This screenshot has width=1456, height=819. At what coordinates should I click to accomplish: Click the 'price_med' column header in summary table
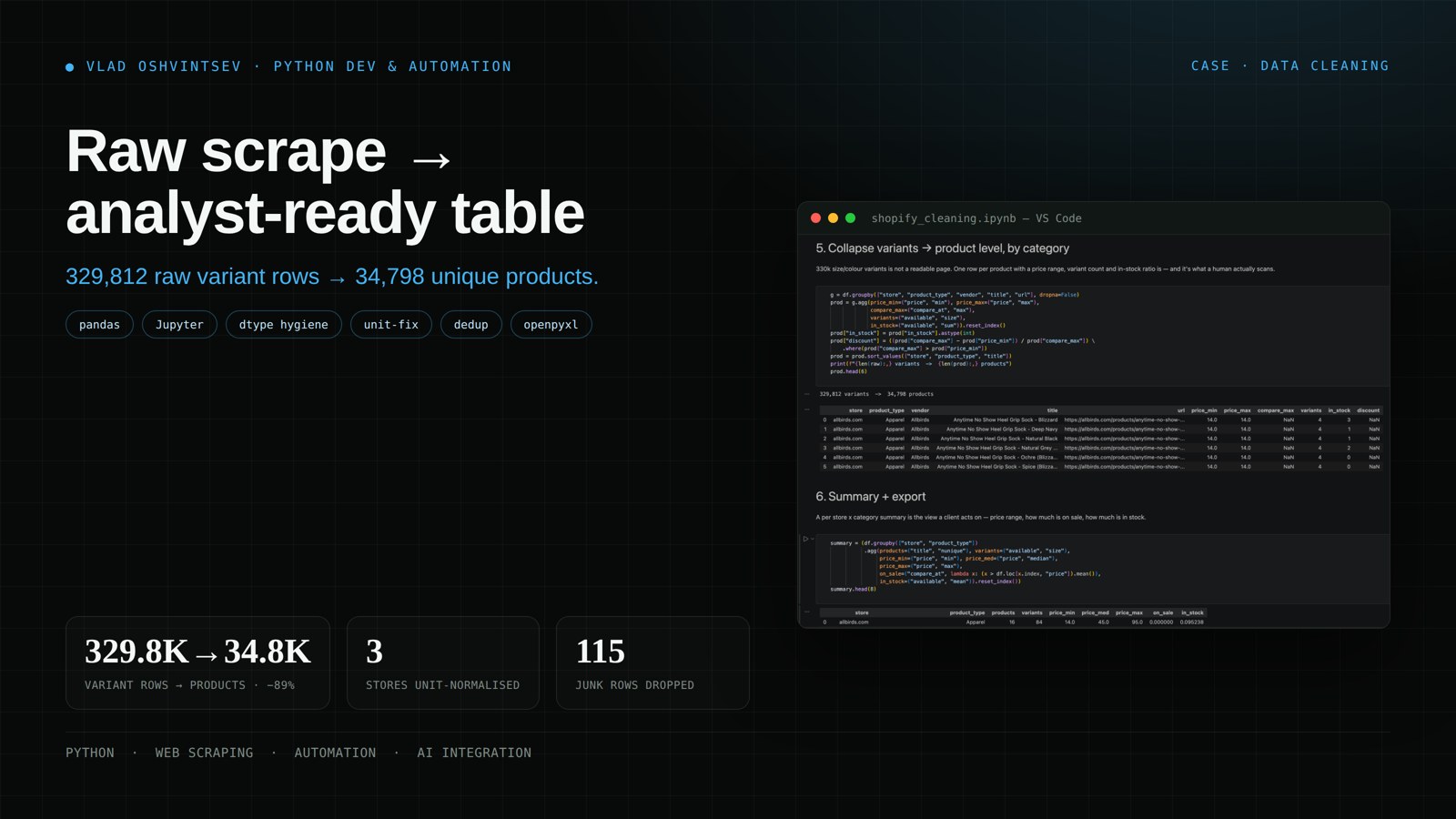point(1095,612)
